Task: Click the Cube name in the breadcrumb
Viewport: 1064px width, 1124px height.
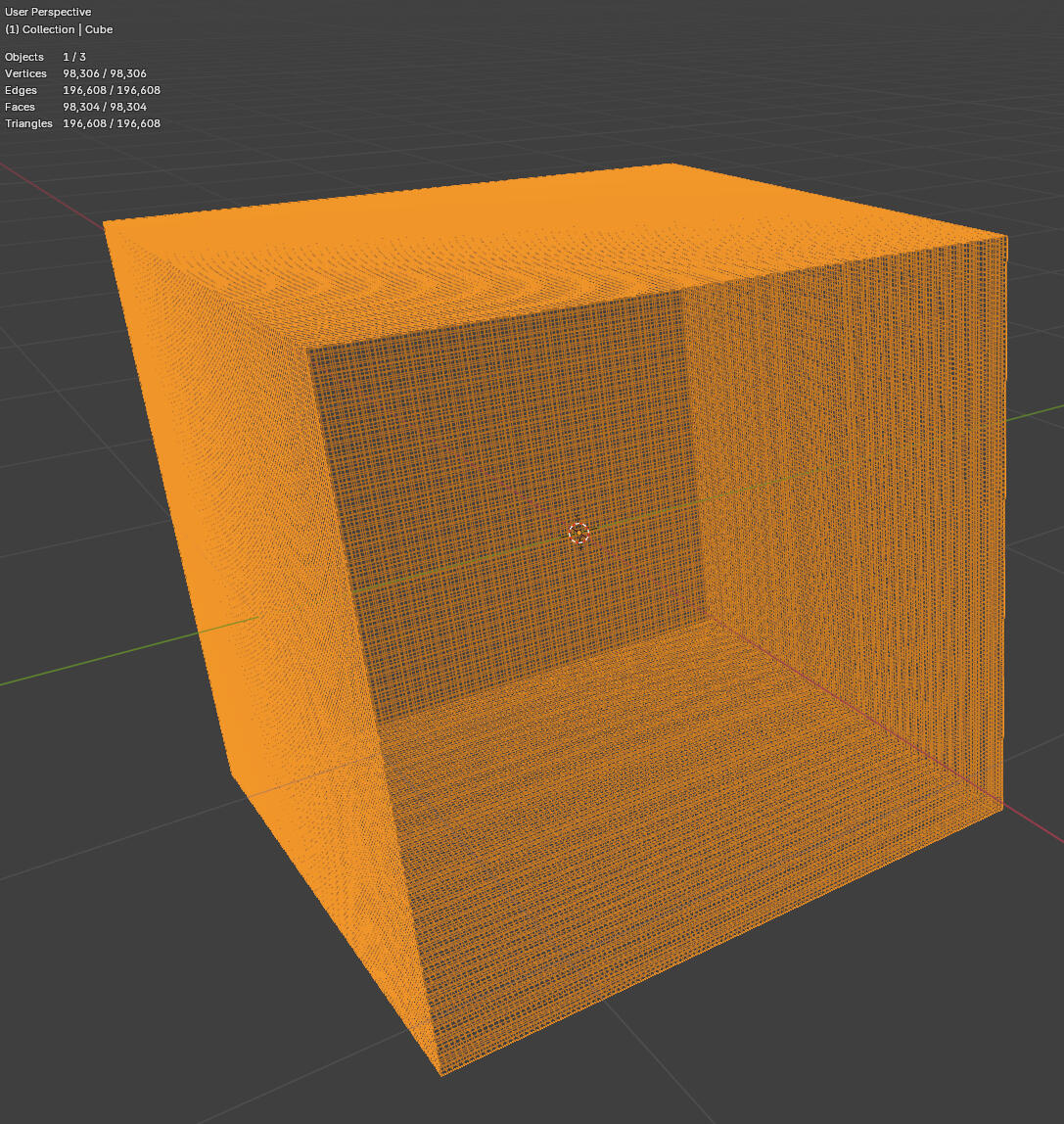Action: coord(99,29)
